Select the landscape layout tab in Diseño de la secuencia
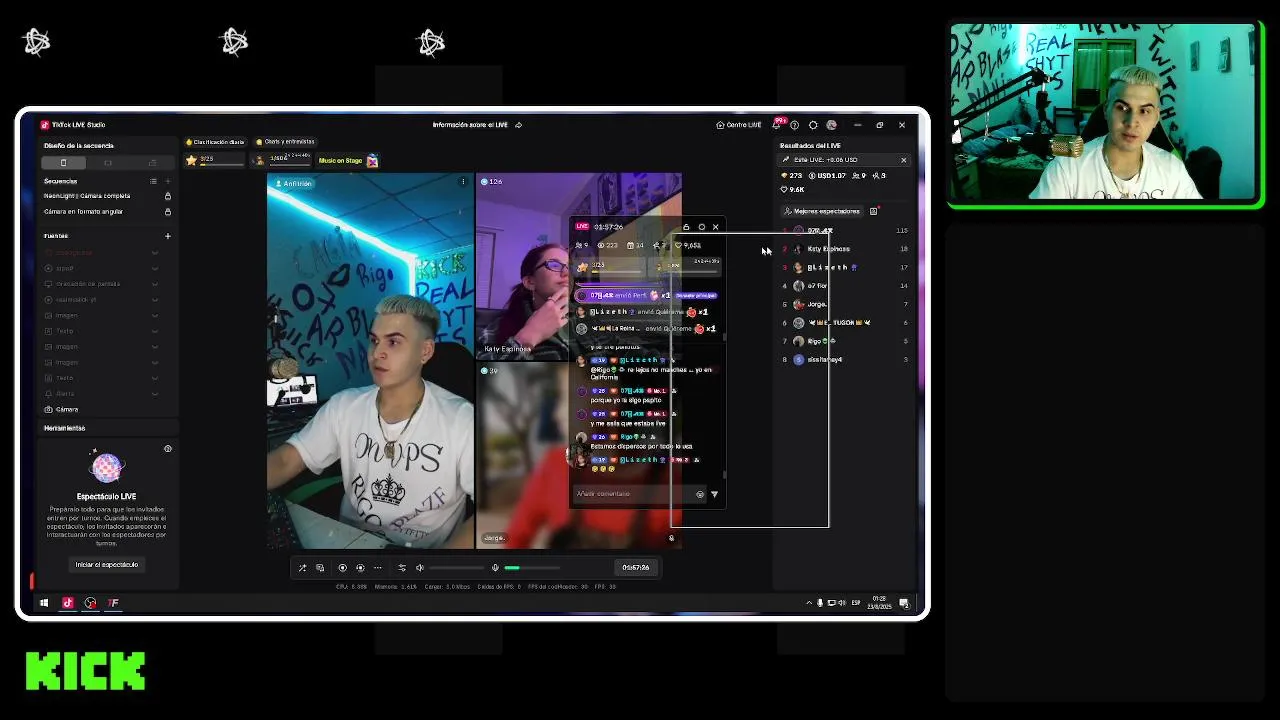 coord(108,162)
